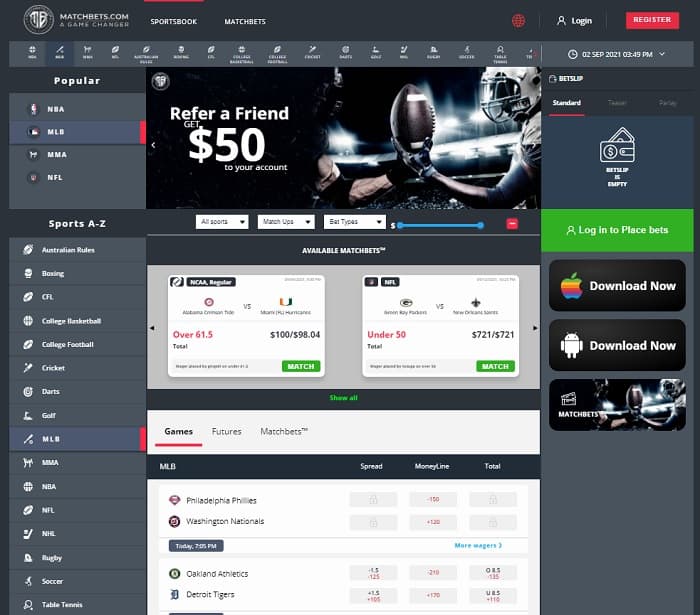This screenshot has width=700, height=615.
Task: Select Golf icon in top sports bar
Action: [x=376, y=52]
